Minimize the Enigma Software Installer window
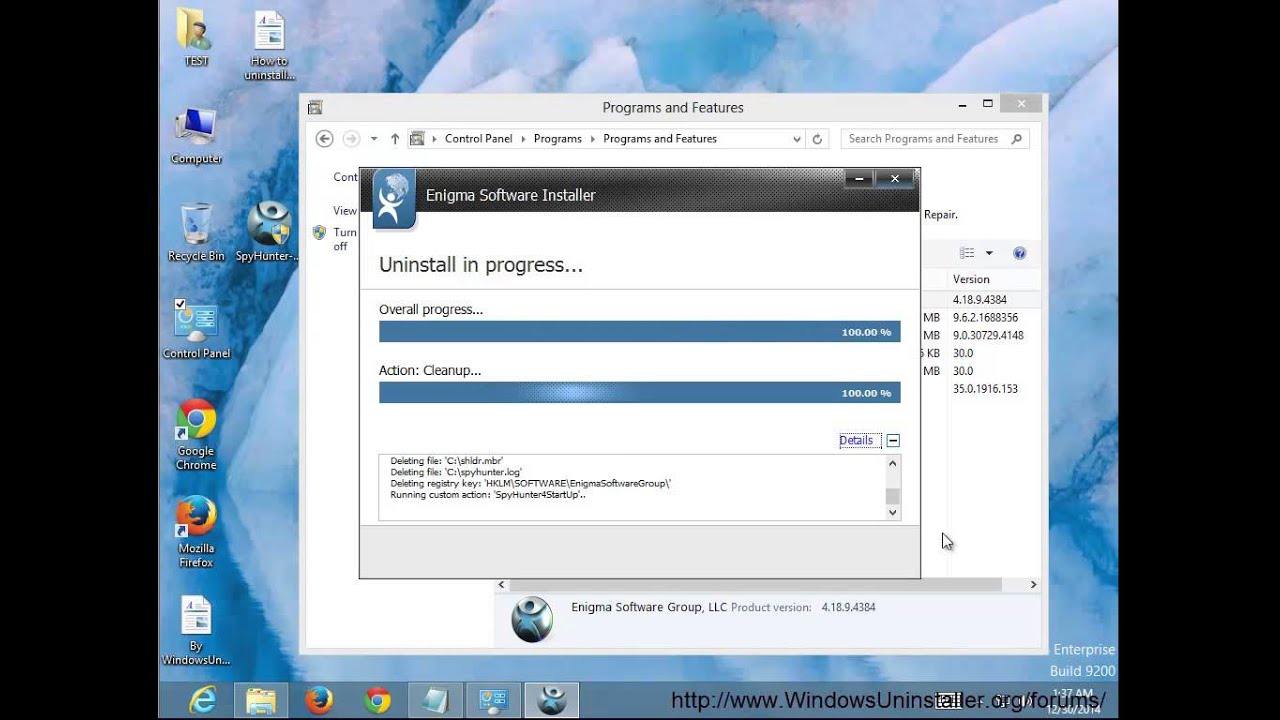Viewport: 1280px width, 720px height. click(859, 179)
